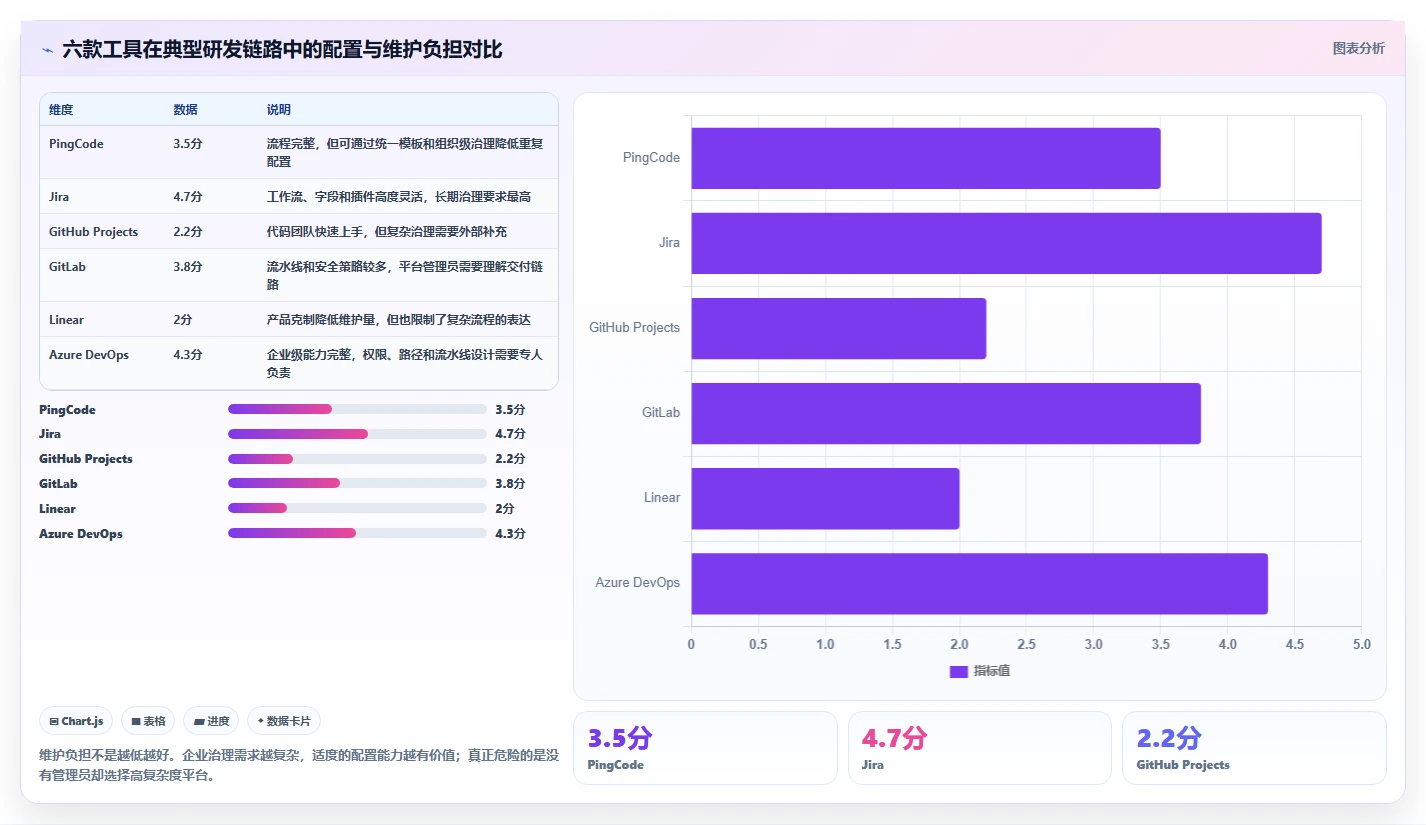
Task: Click the Azure DevOps progress bar
Action: [x=357, y=533]
